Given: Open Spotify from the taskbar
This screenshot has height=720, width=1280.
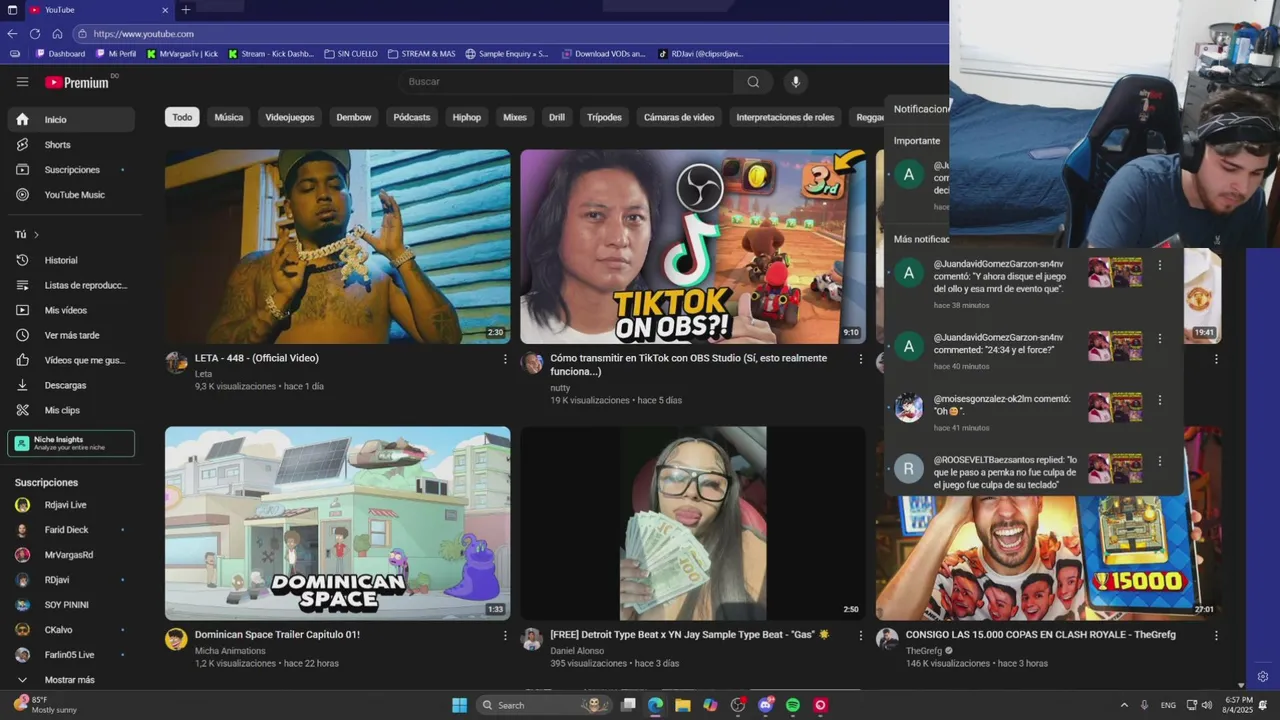Looking at the screenshot, I should point(793,705).
